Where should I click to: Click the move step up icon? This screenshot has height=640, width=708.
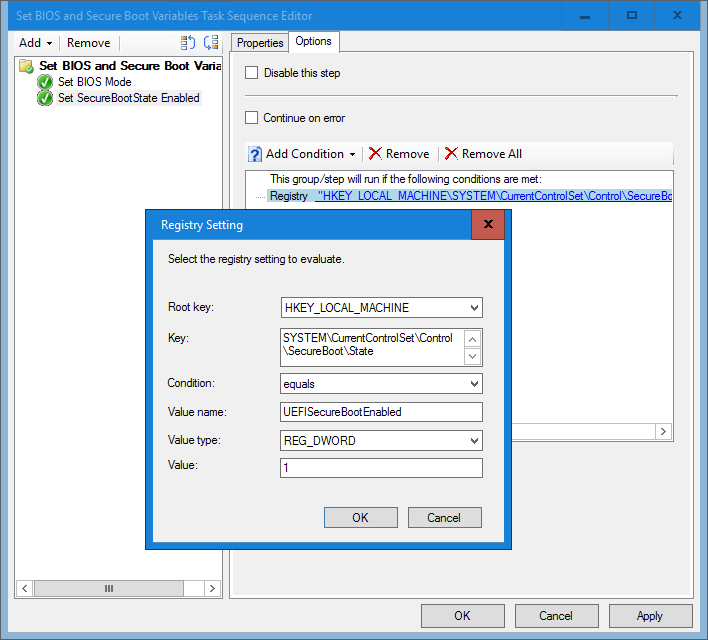[188, 42]
